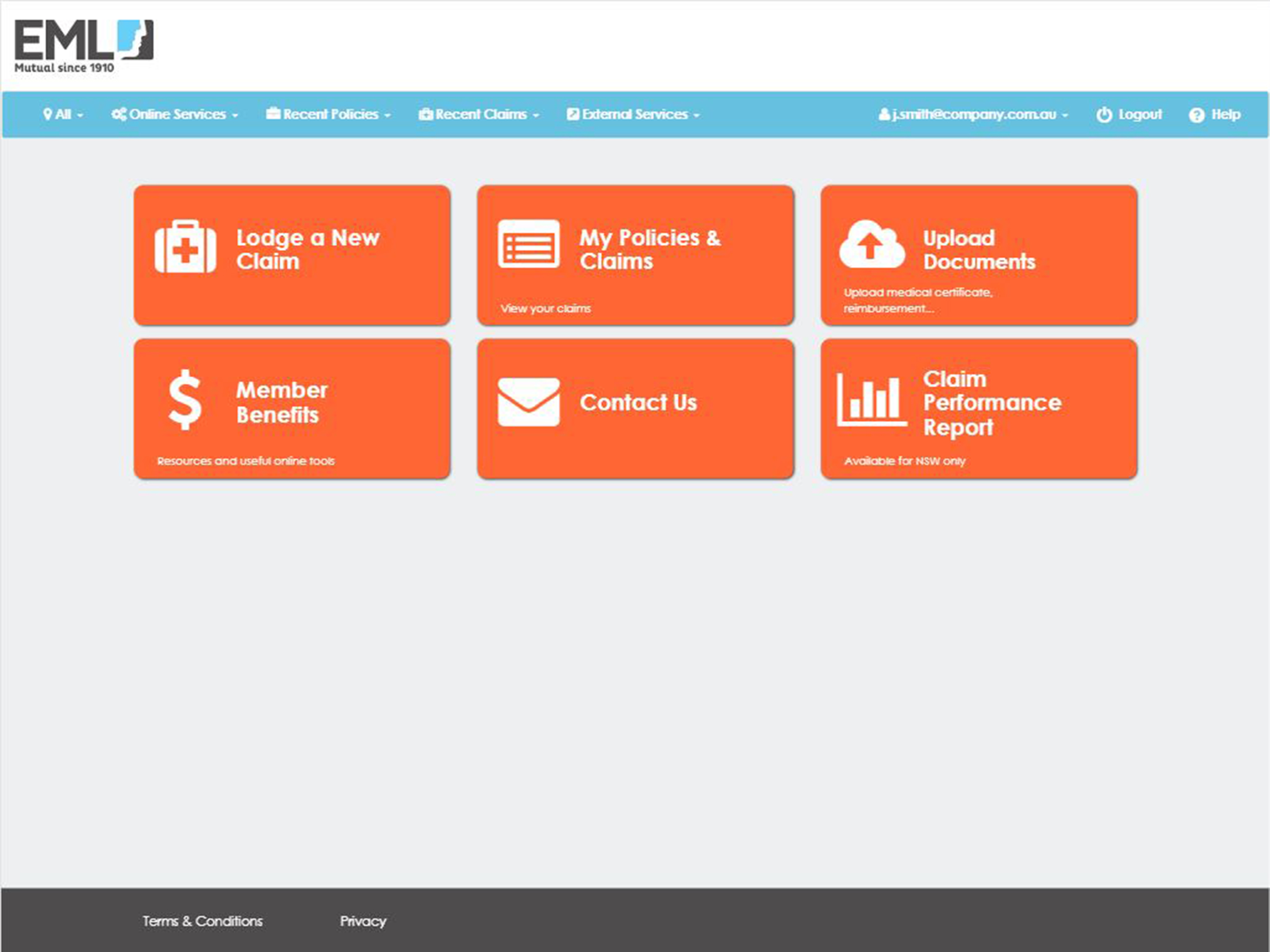Expand the All location dropdown
The height and width of the screenshot is (952, 1270).
pos(63,114)
